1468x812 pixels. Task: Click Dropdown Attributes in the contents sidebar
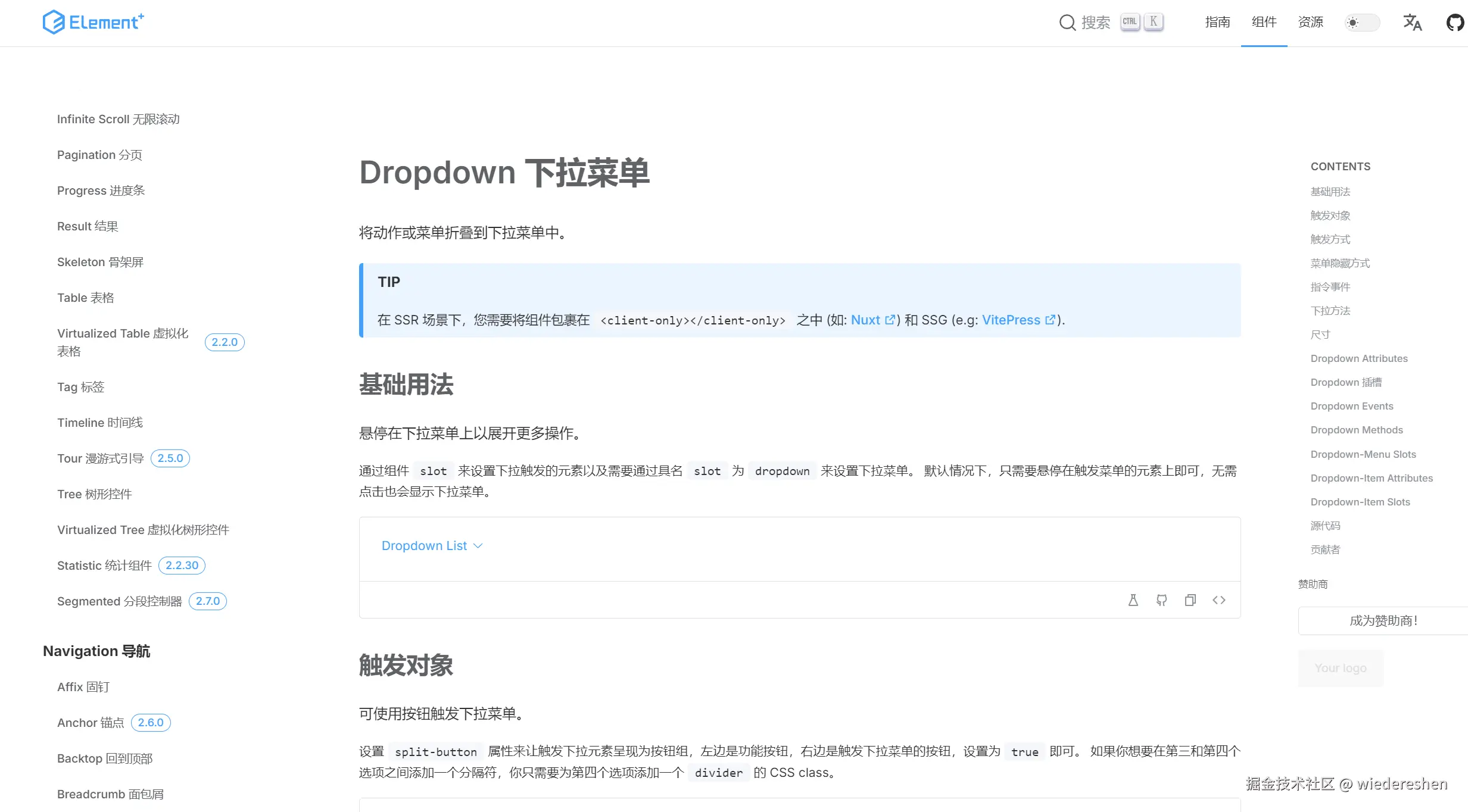tap(1358, 358)
